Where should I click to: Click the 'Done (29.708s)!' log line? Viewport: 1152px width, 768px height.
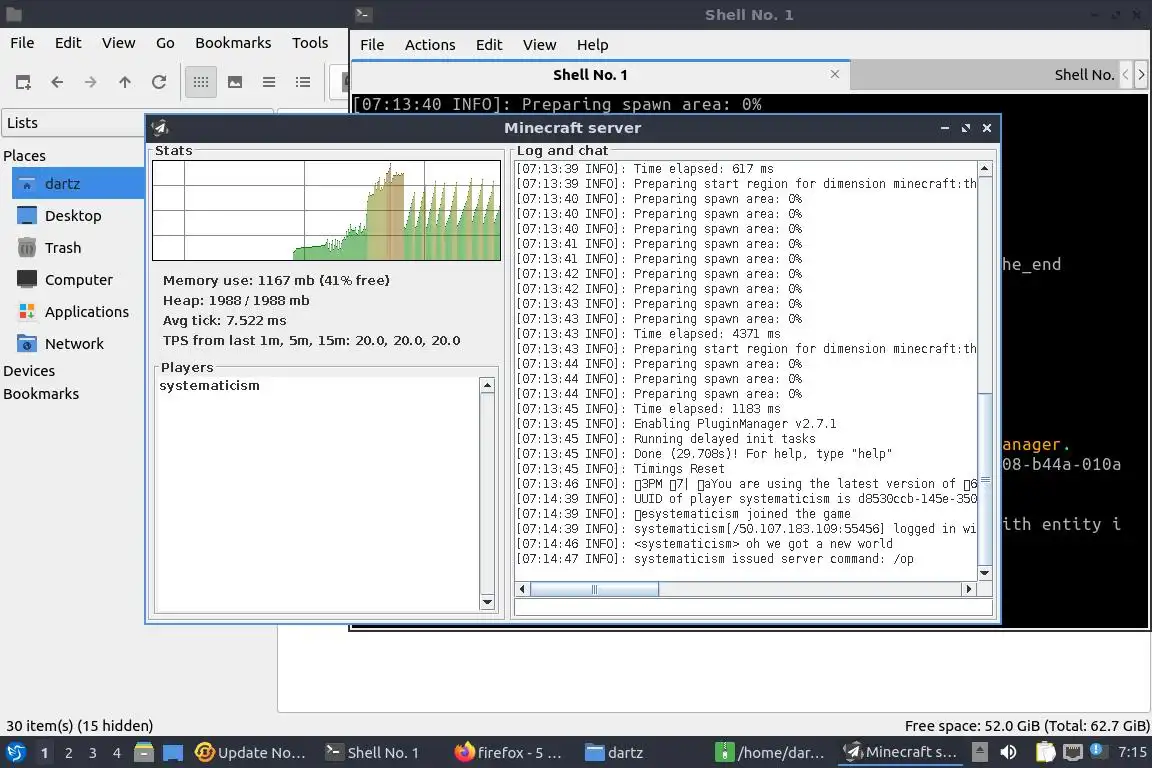click(704, 453)
